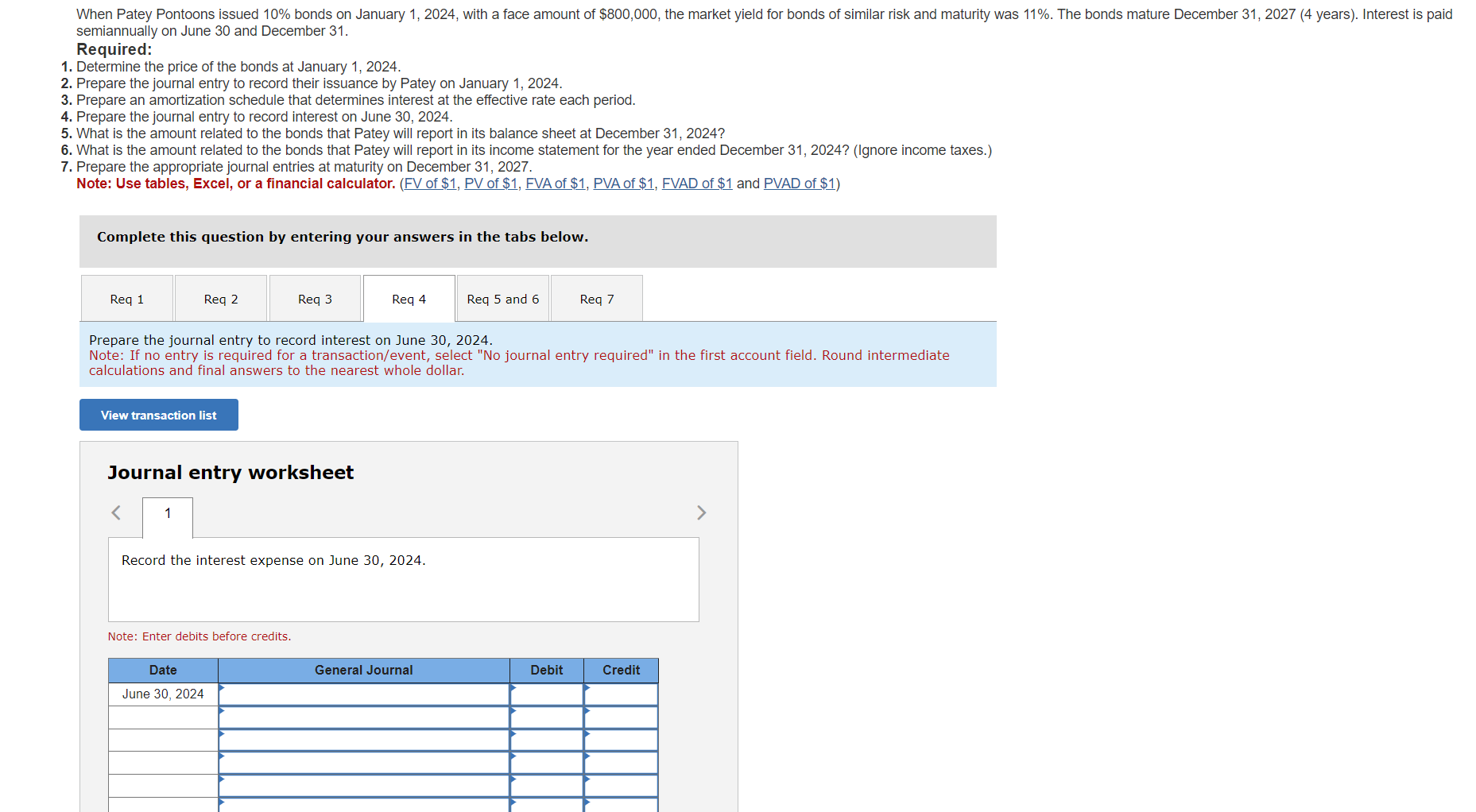The height and width of the screenshot is (812, 1476).
Task: Switch to Req 3 tab
Action: tap(315, 299)
